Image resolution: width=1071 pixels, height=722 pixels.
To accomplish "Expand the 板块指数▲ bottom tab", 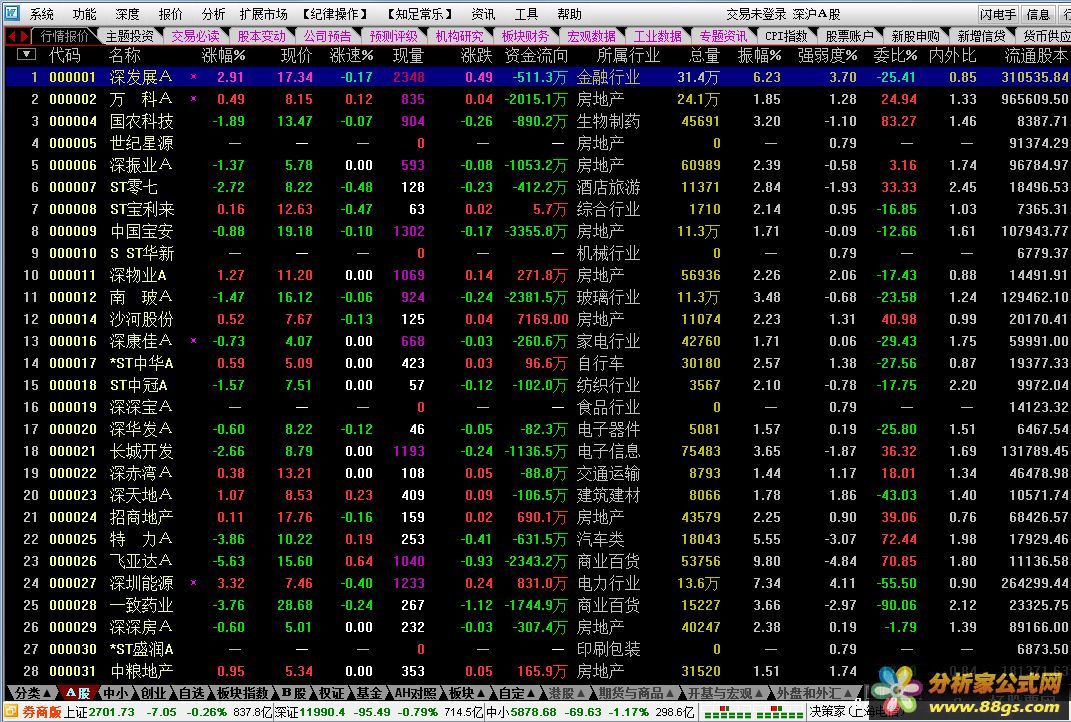I will tap(242, 693).
